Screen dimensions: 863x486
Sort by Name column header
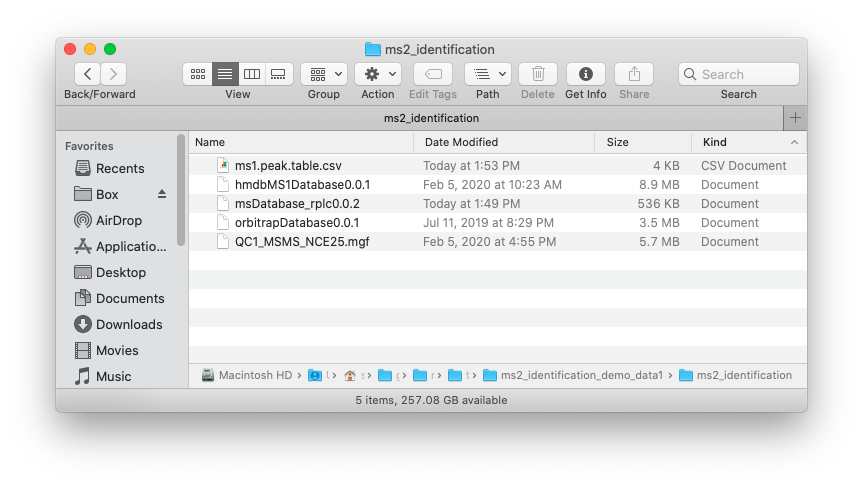point(301,142)
